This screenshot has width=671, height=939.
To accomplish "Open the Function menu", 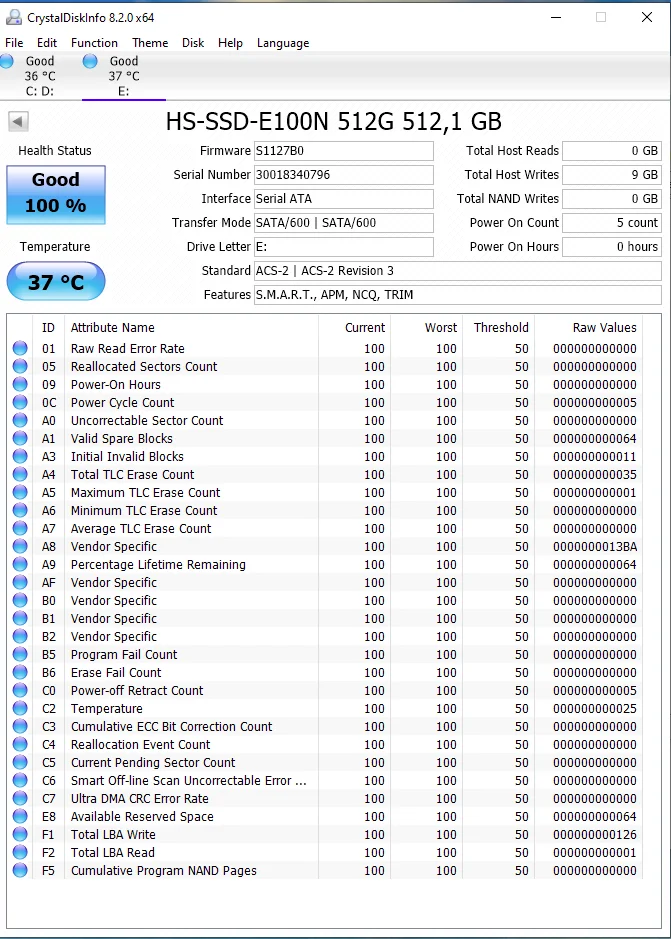I will pyautogui.click(x=94, y=43).
